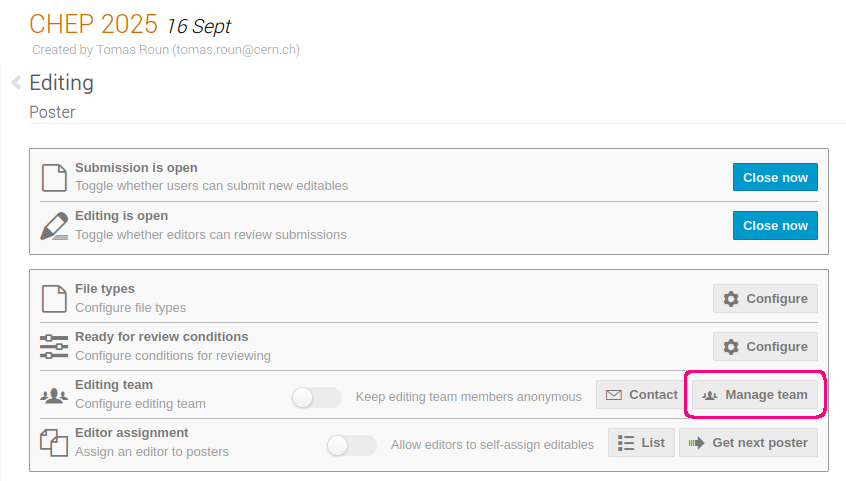Image resolution: width=846 pixels, height=481 pixels.
Task: Click the back chevron beside Editing
Action: (x=16, y=83)
